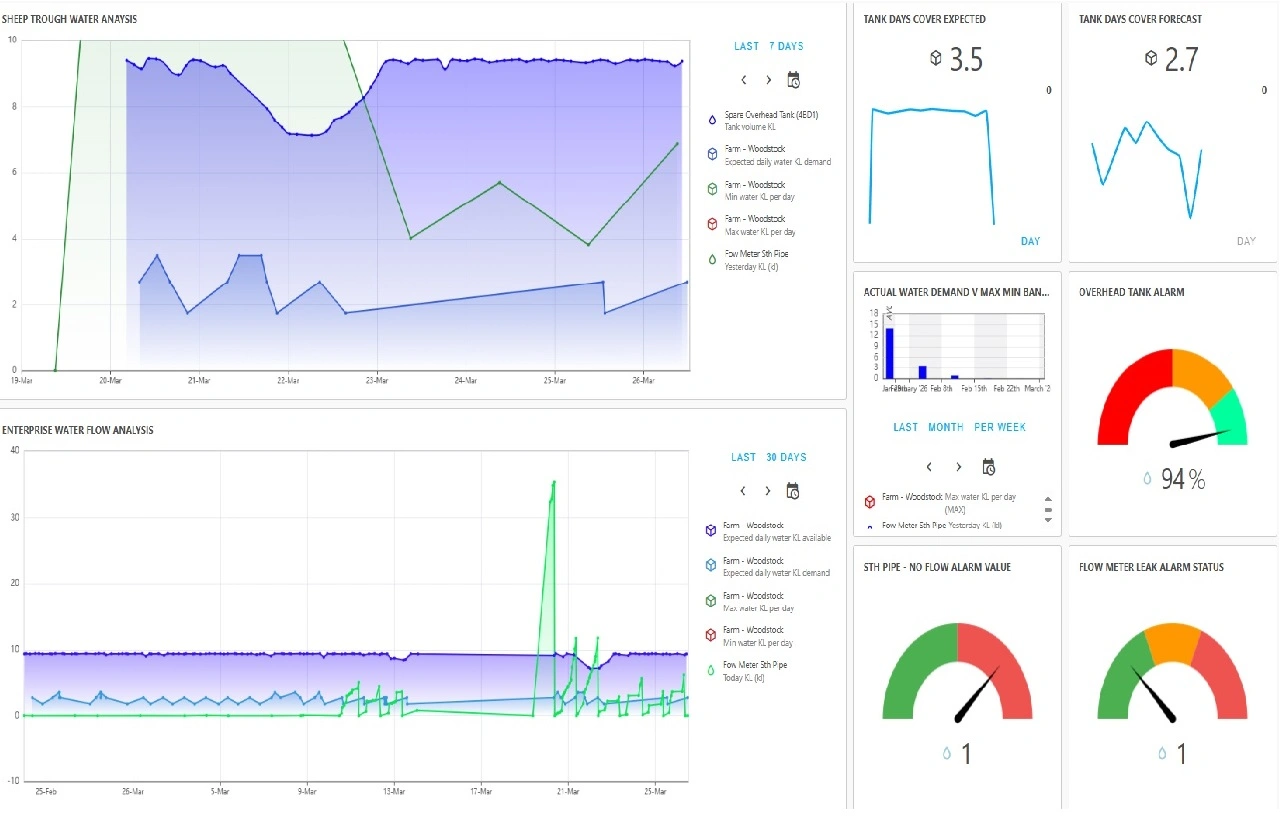Click green droplet icon for Today KL legend
This screenshot has height=818, width=1281.
pyautogui.click(x=710, y=670)
